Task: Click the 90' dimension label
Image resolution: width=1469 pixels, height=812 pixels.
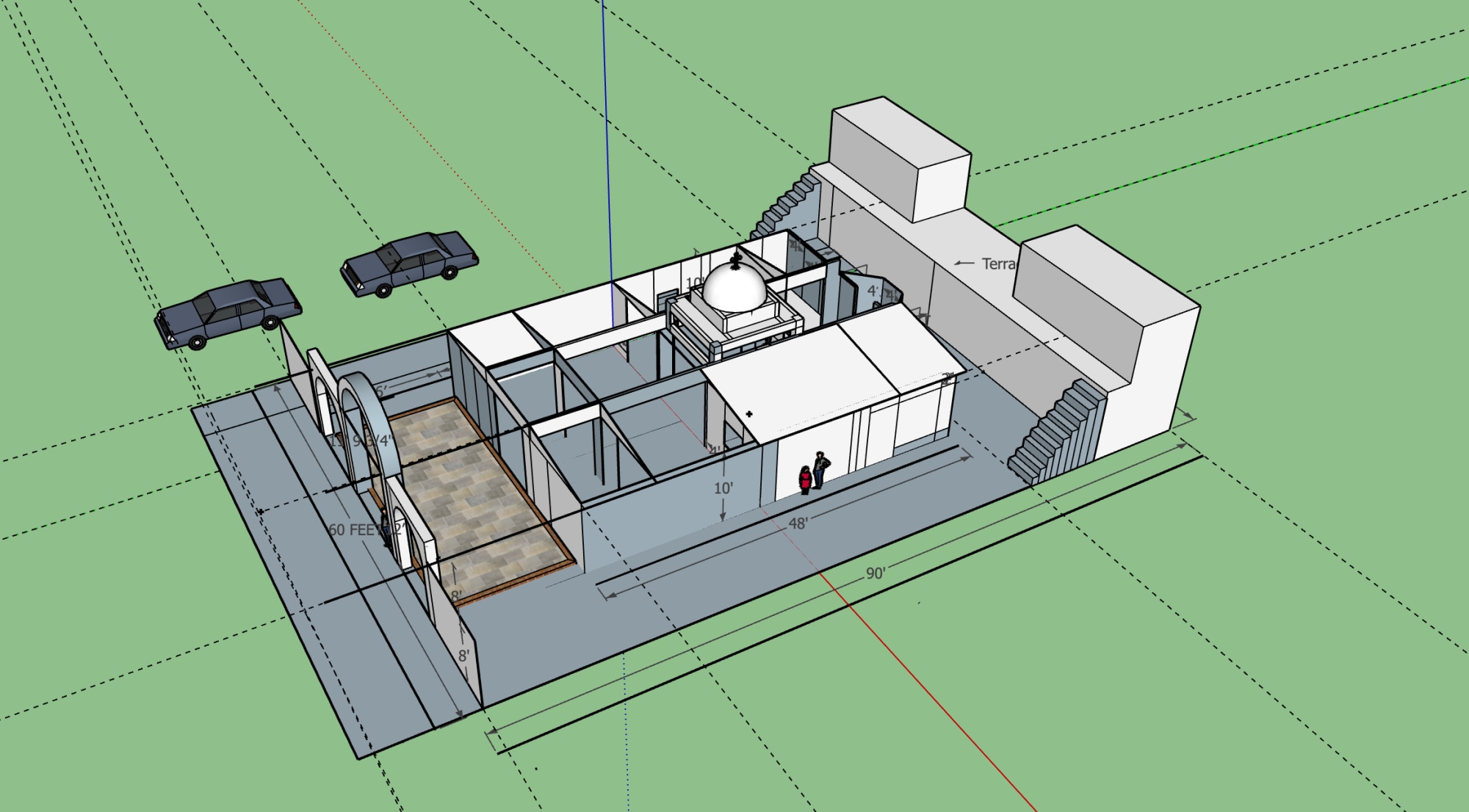Action: tap(875, 573)
